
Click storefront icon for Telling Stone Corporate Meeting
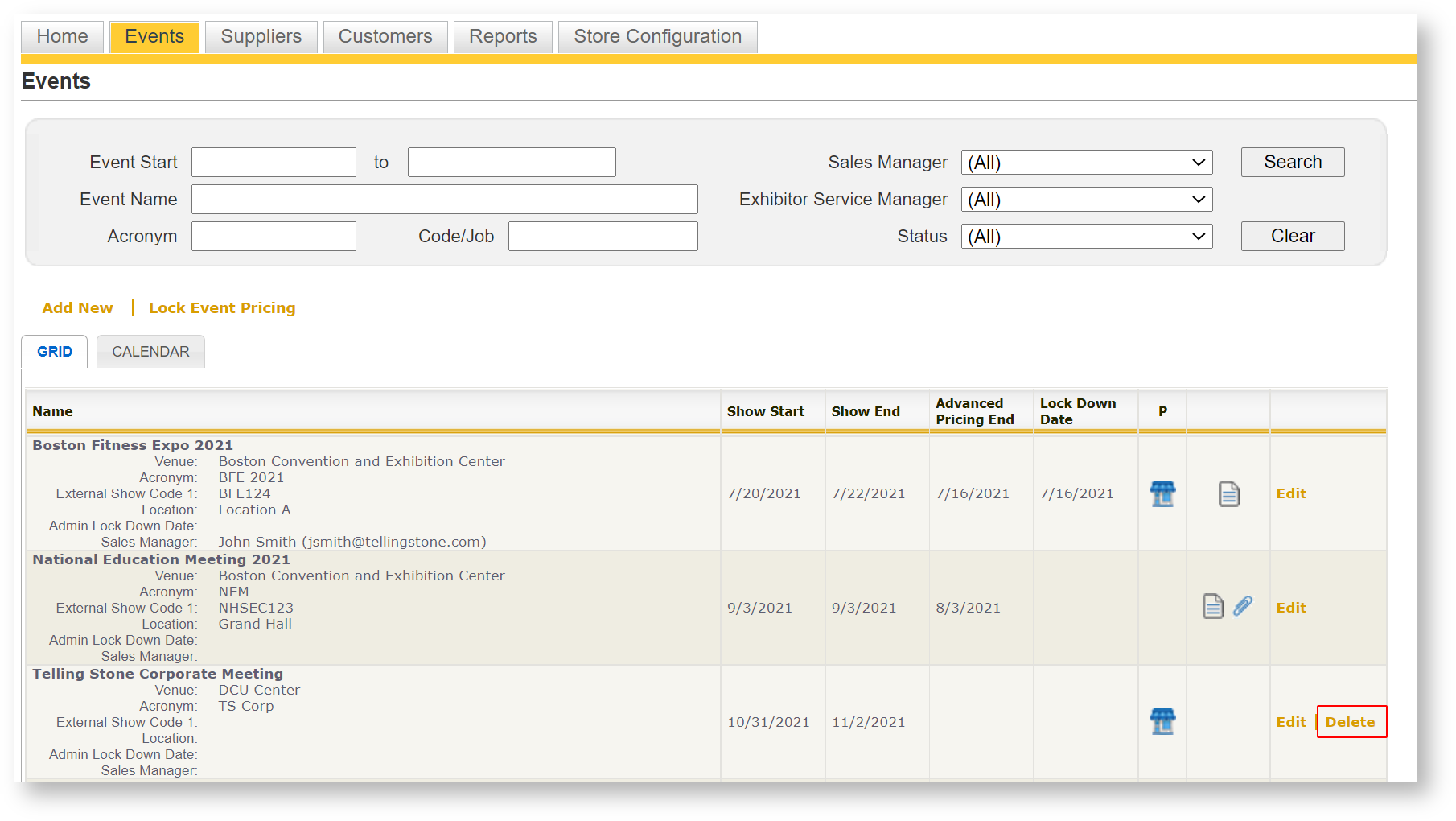(x=1162, y=721)
